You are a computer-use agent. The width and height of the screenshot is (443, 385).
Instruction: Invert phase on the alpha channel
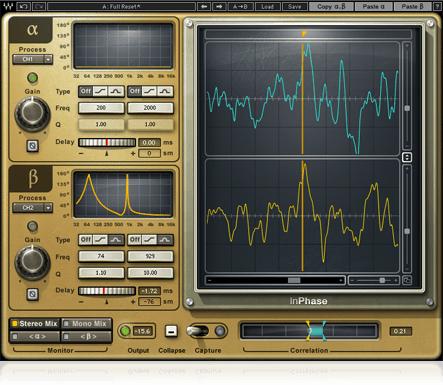(x=32, y=146)
